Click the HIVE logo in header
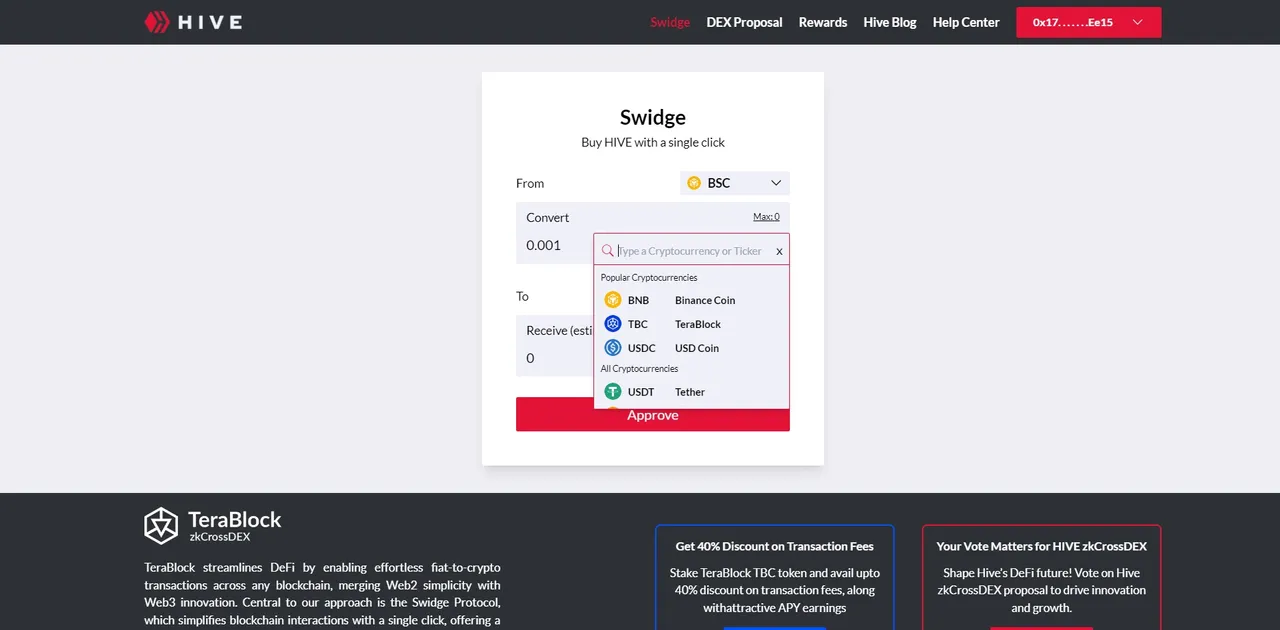1280x630 pixels. [x=193, y=22]
